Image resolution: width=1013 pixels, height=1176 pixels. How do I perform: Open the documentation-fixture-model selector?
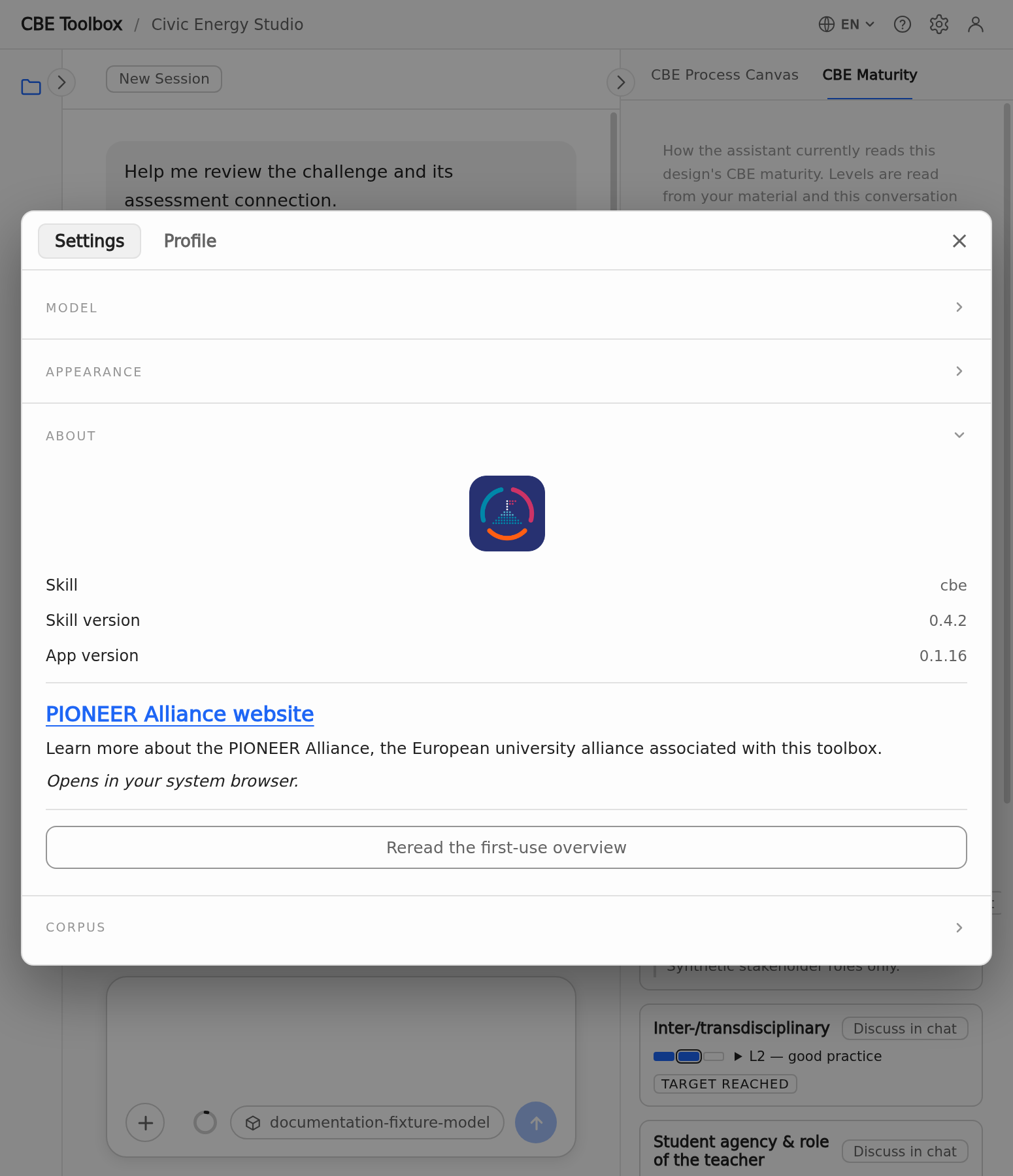(367, 1122)
